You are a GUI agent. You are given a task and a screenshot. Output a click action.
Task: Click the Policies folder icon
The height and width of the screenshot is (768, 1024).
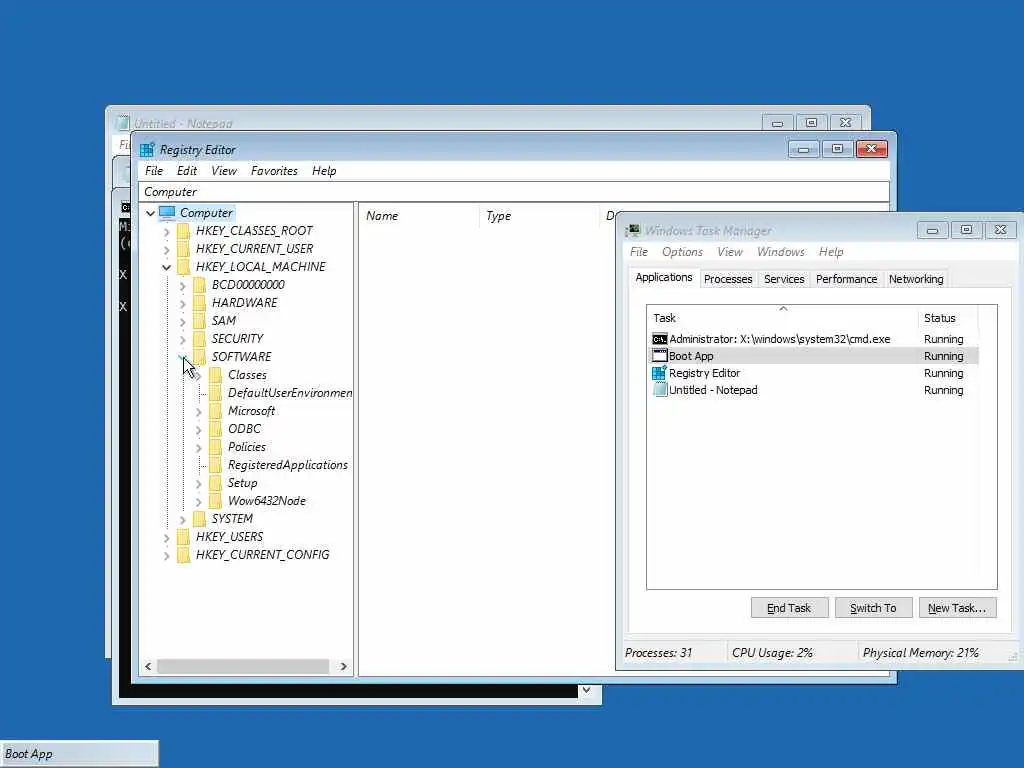[216, 447]
